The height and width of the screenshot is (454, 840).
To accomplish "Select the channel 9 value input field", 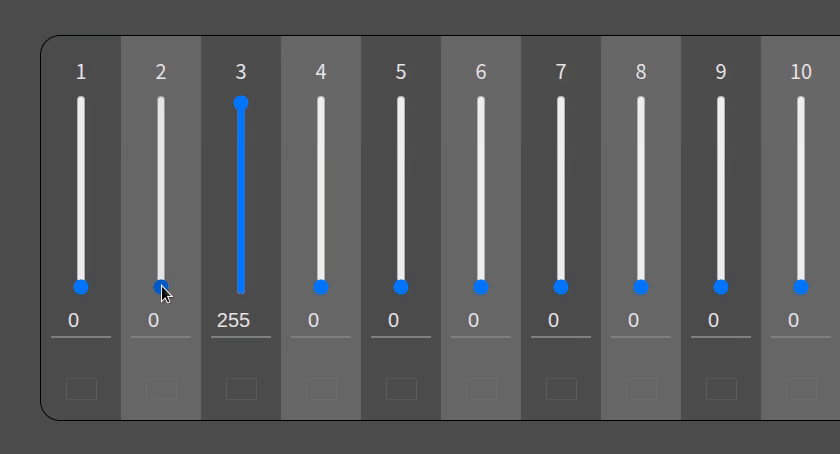I will (721, 321).
